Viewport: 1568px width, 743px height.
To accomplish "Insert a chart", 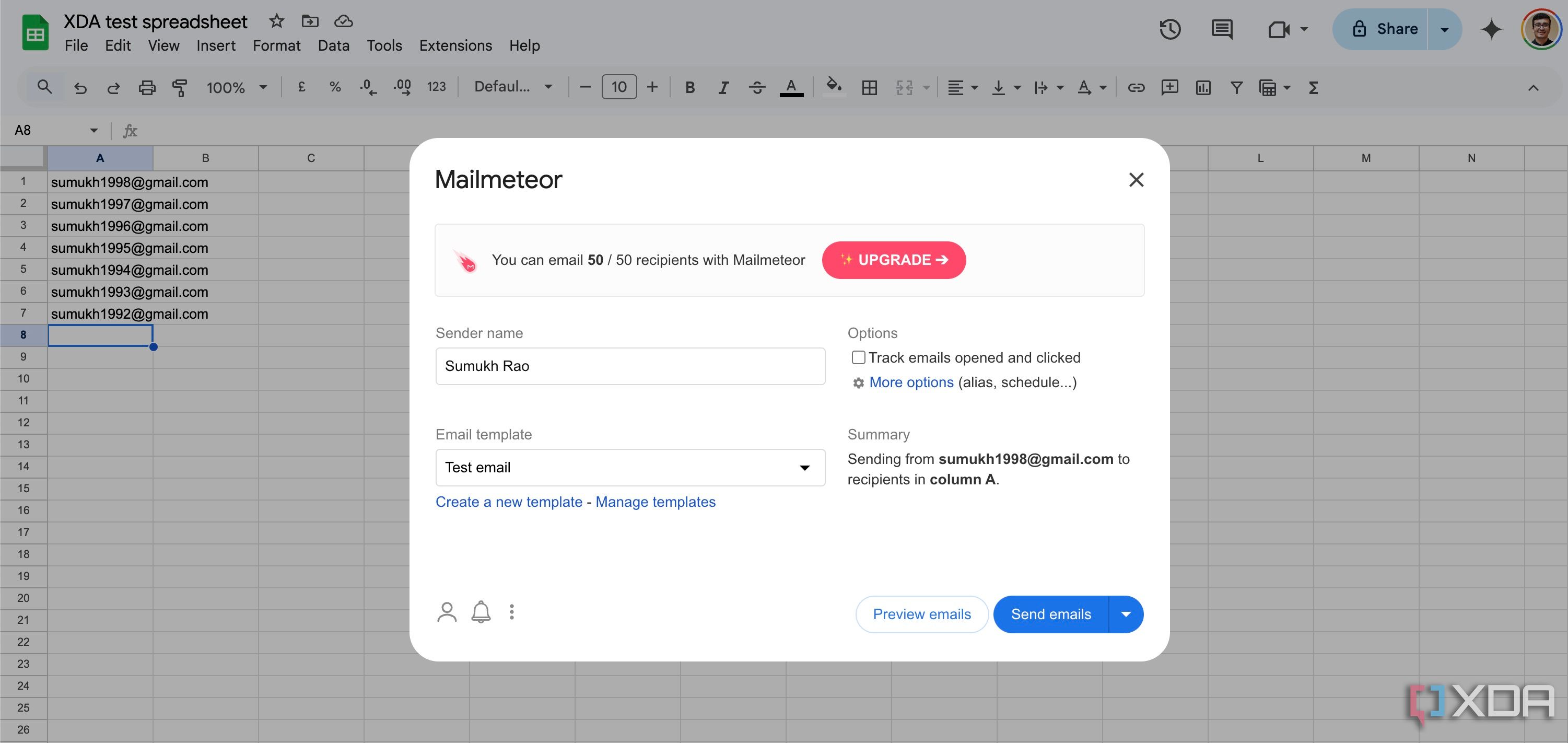I will click(1203, 88).
